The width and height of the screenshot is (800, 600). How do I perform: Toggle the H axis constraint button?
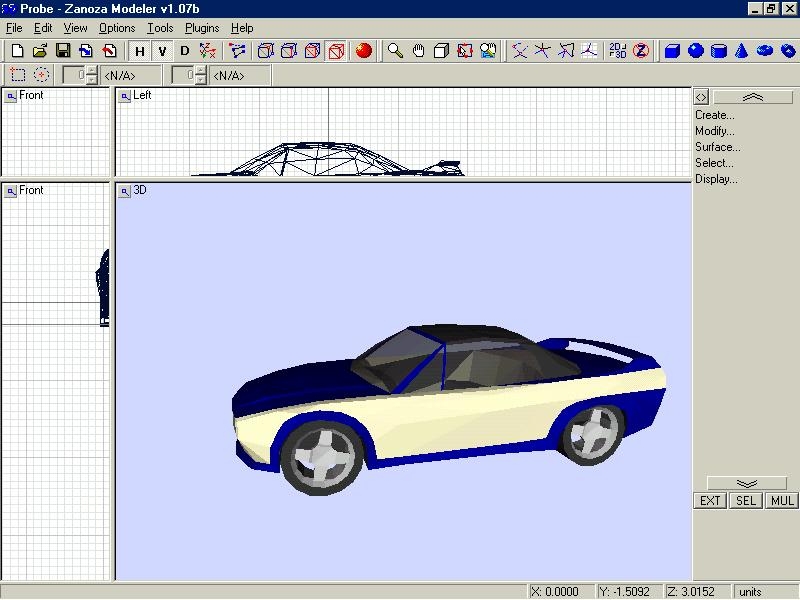(x=139, y=50)
